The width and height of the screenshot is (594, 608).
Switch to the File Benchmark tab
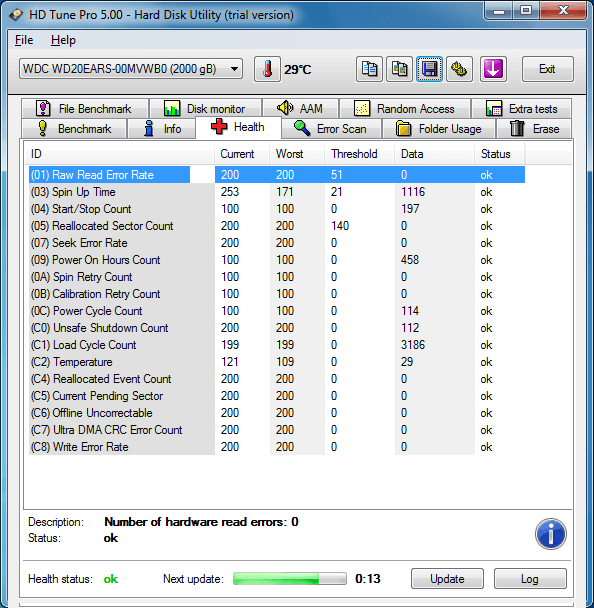[85, 108]
